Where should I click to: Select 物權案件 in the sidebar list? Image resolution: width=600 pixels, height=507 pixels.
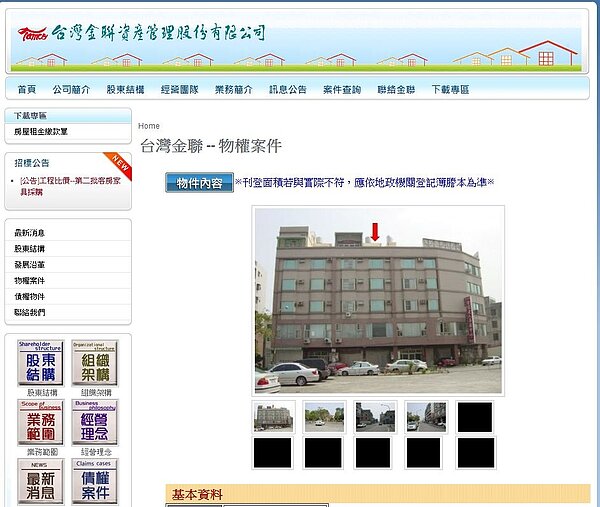(29, 280)
